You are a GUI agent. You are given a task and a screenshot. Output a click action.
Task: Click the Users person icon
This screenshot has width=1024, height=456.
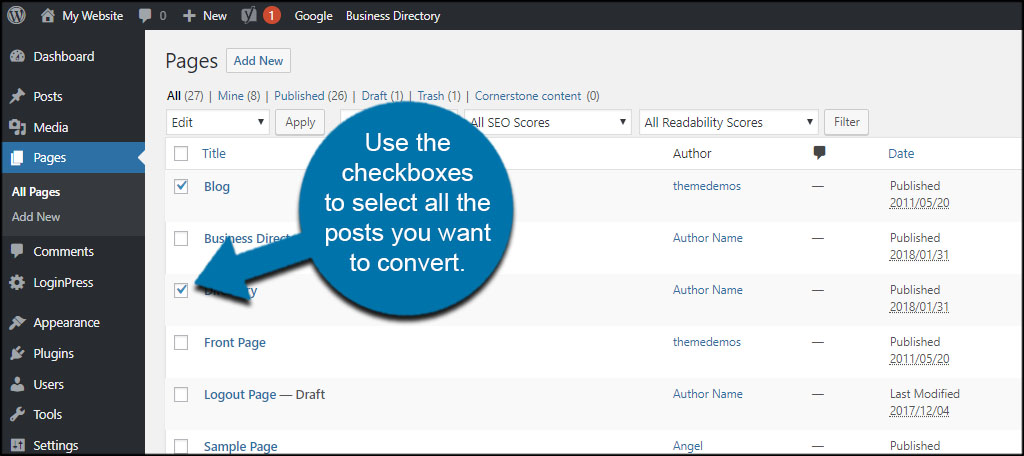[18, 384]
